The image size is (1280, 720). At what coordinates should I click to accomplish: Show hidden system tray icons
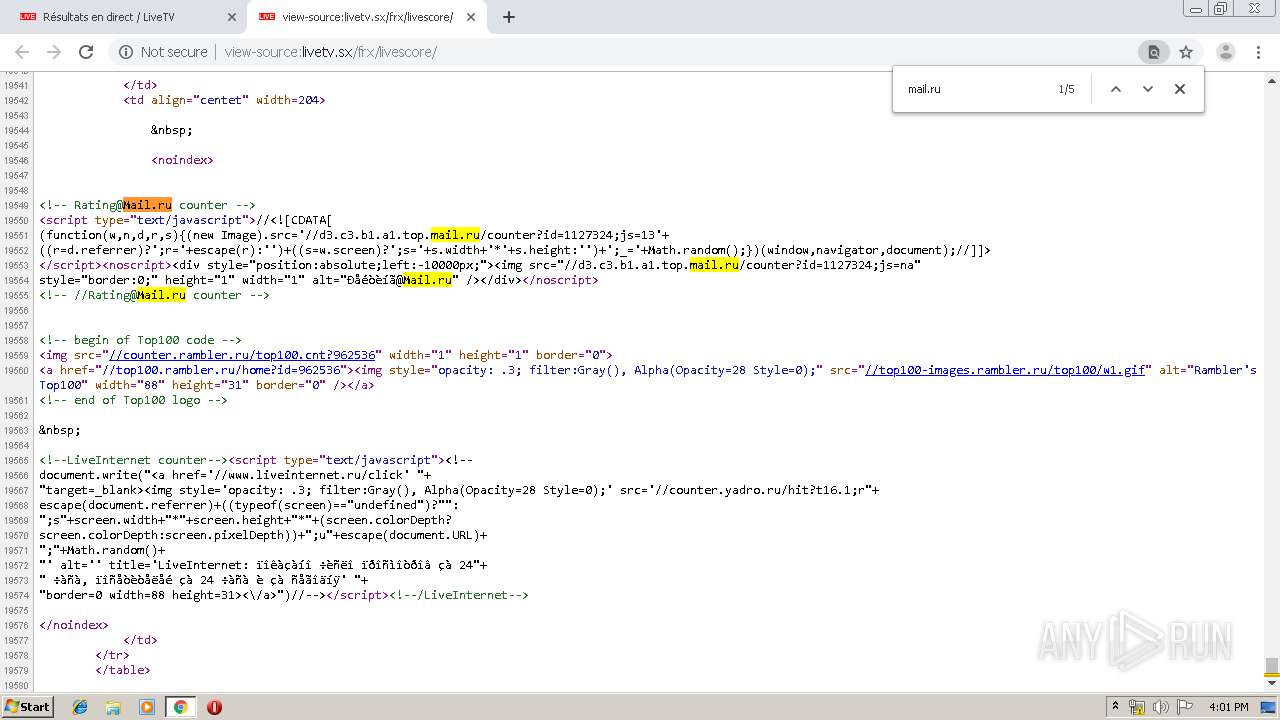[x=1116, y=707]
